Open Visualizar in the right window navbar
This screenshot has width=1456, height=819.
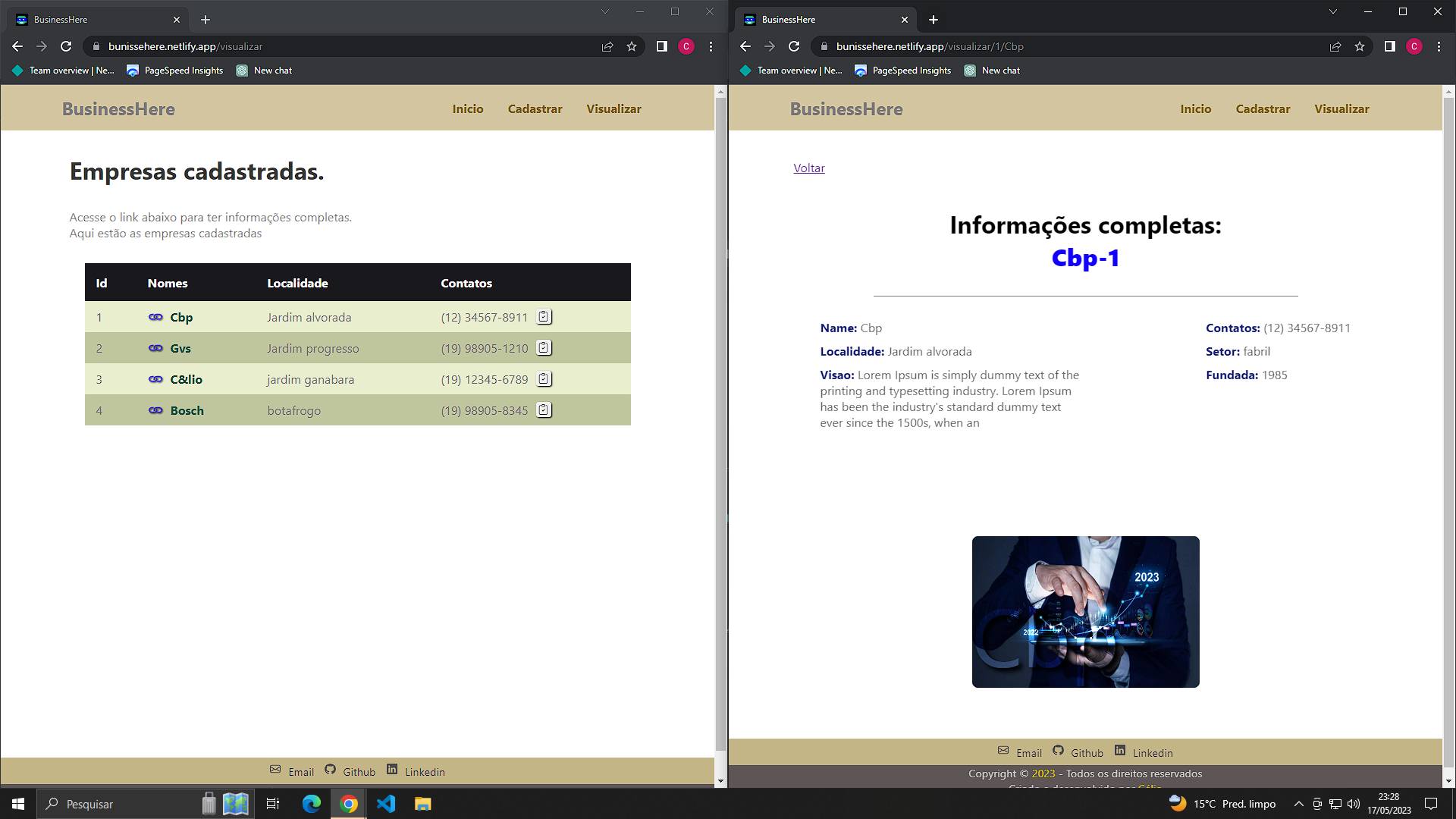[x=1342, y=108]
